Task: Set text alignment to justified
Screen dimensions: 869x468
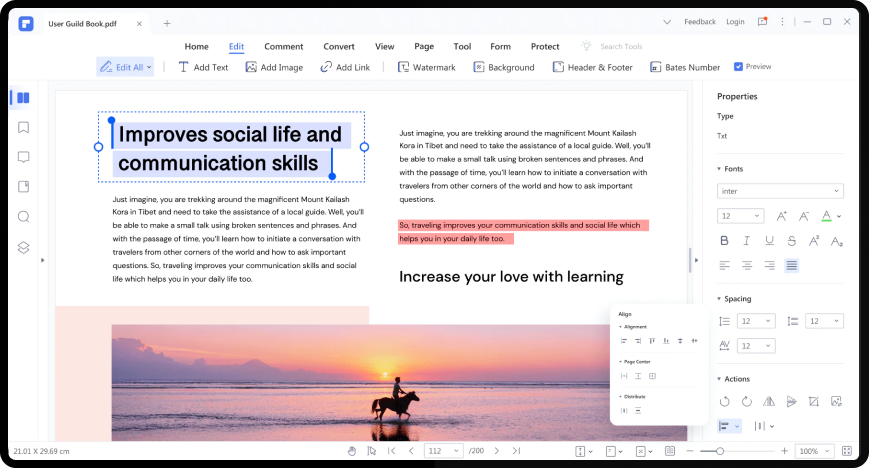Action: (791, 266)
